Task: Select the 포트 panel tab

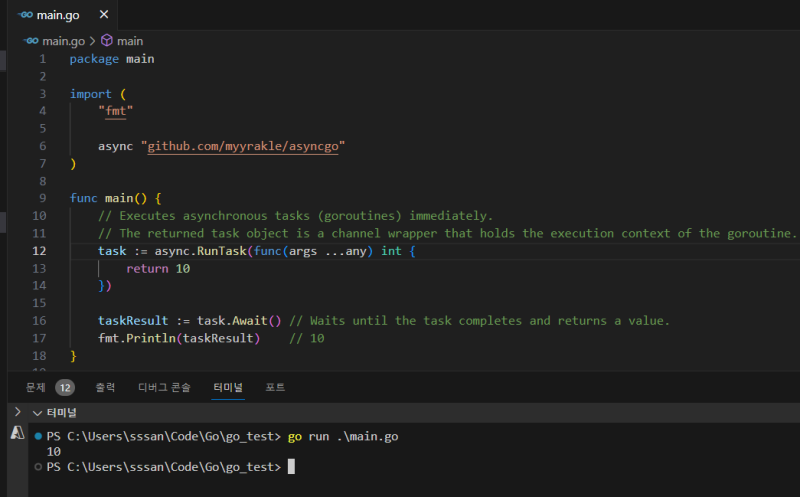Action: [275, 387]
